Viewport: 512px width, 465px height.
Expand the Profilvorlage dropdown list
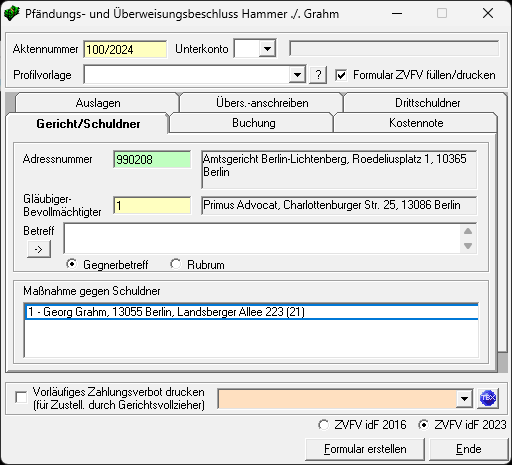[x=297, y=75]
